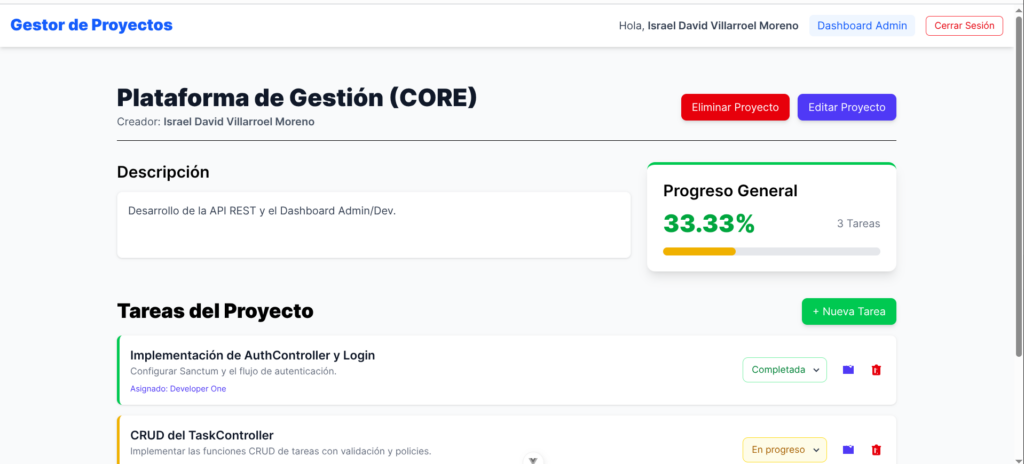The height and width of the screenshot is (464, 1024).
Task: Click the red trash icon for the AuthController task
Action: [x=876, y=370]
